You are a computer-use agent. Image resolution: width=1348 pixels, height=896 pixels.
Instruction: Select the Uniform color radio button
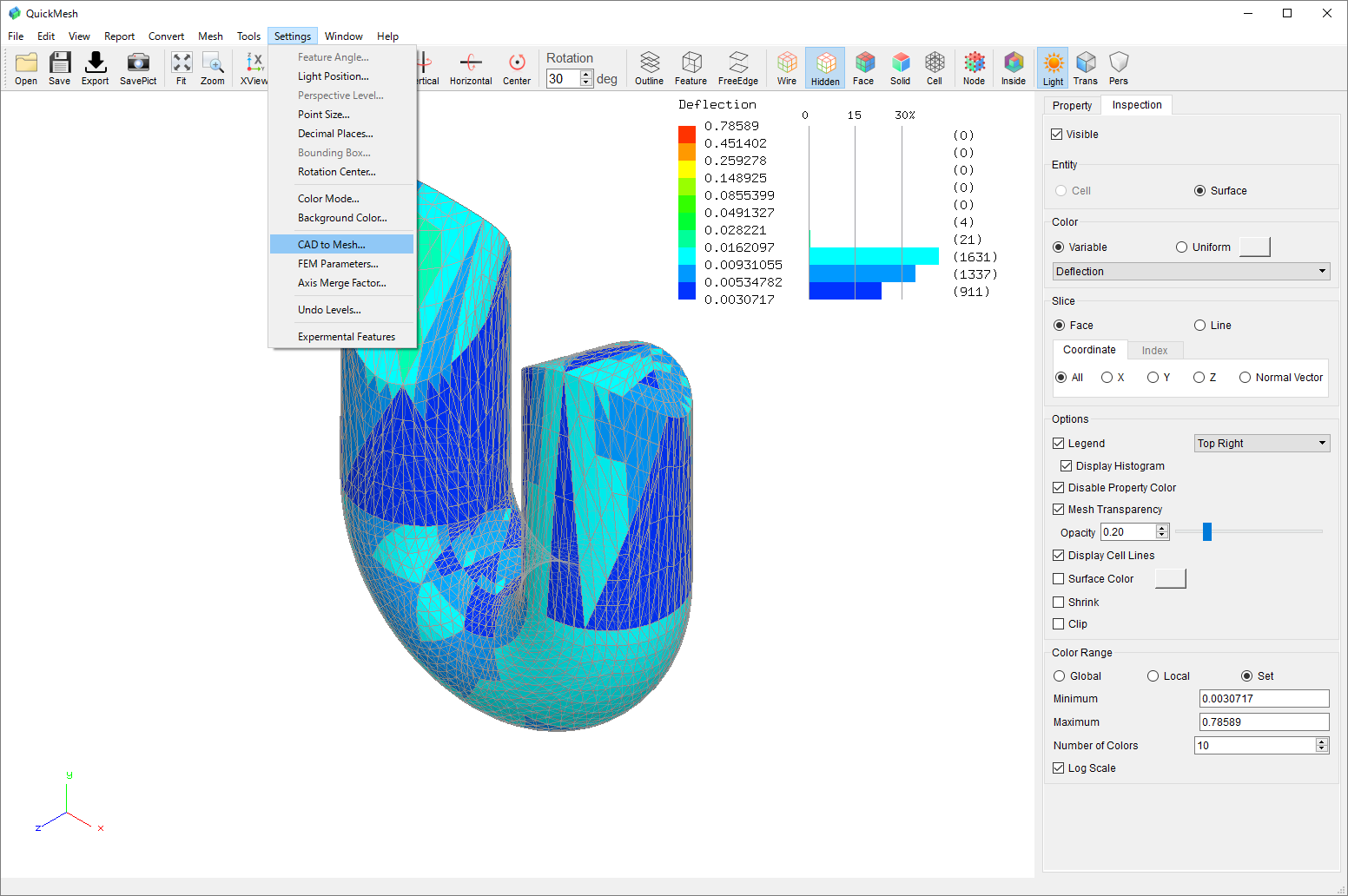point(1181,247)
